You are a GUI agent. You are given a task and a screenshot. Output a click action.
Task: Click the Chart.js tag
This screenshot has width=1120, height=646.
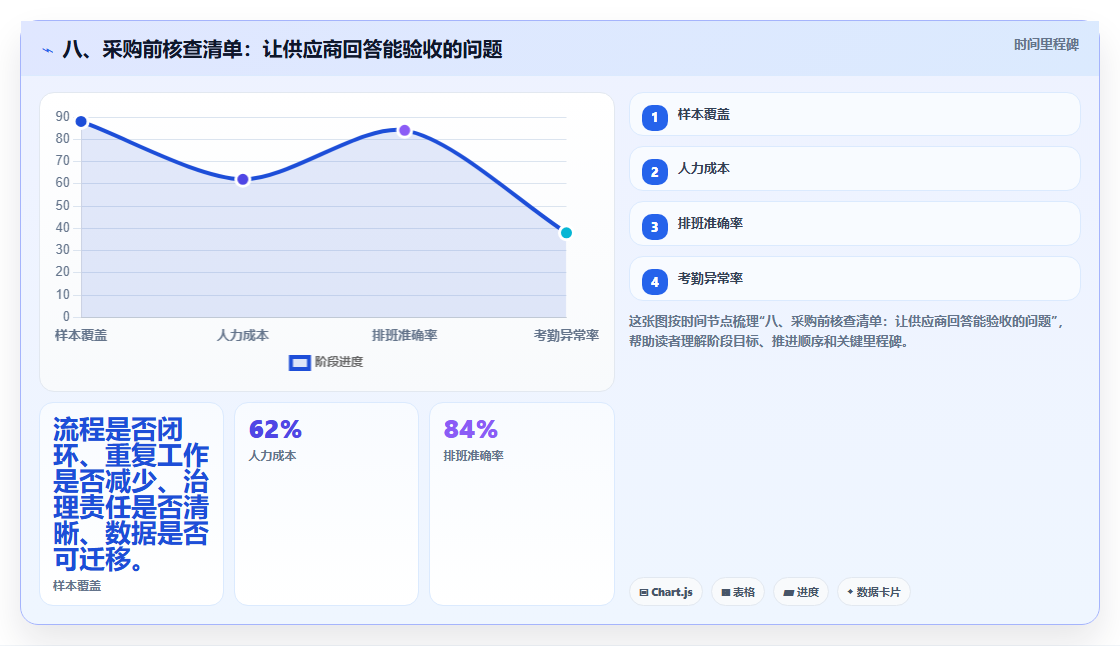point(666,592)
